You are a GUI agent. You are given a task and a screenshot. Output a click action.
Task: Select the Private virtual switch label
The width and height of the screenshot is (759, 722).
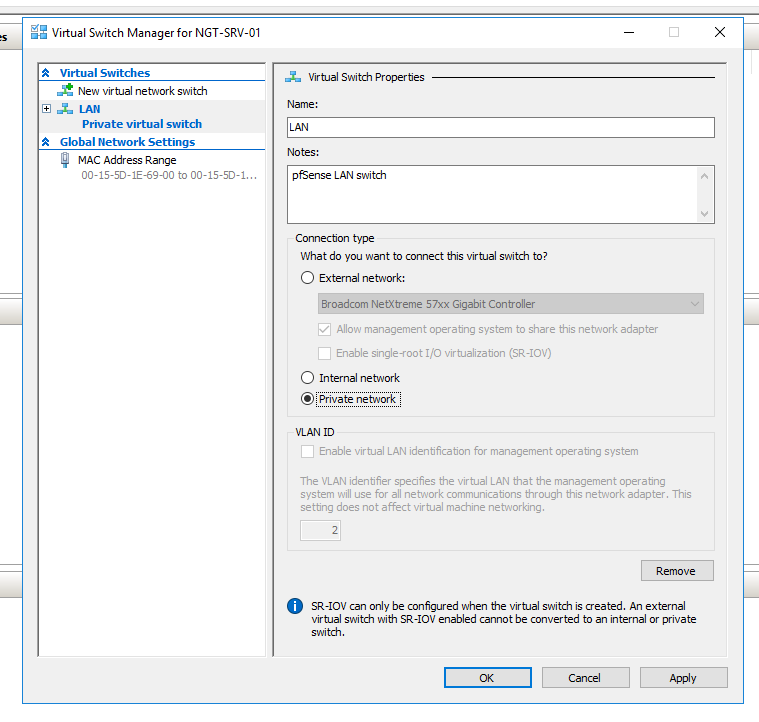tap(142, 124)
